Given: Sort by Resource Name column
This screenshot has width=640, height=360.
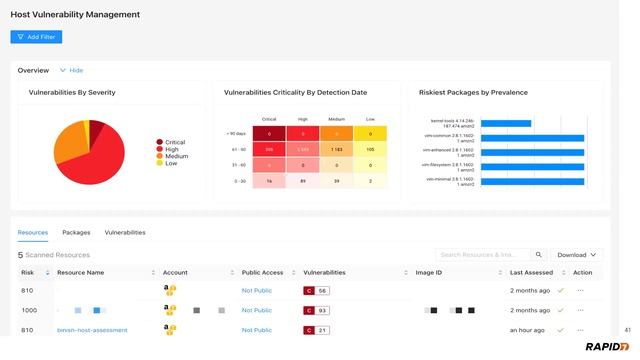Looking at the screenshot, I should click(x=153, y=273).
